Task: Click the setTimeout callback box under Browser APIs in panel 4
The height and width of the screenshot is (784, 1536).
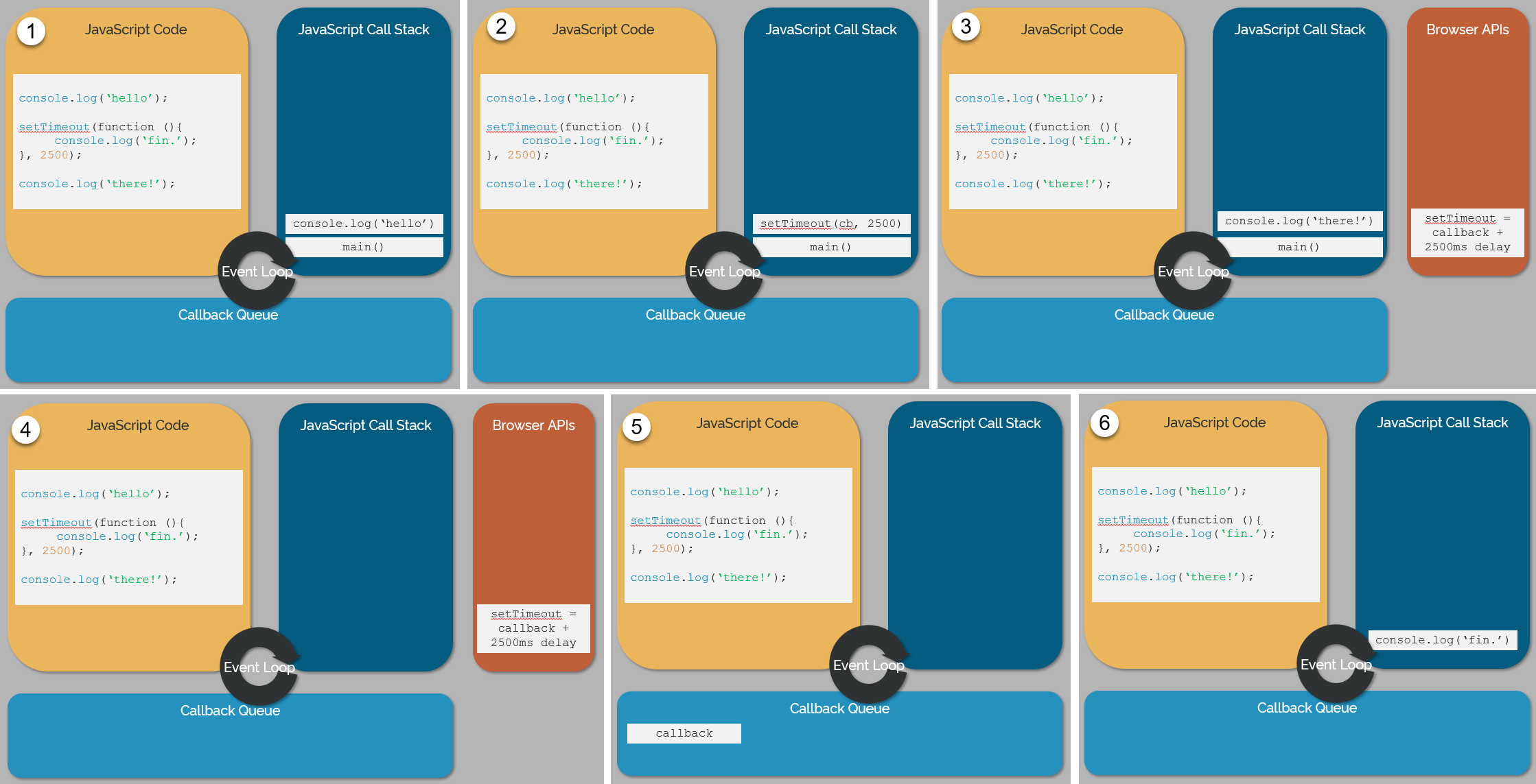Action: coord(533,628)
